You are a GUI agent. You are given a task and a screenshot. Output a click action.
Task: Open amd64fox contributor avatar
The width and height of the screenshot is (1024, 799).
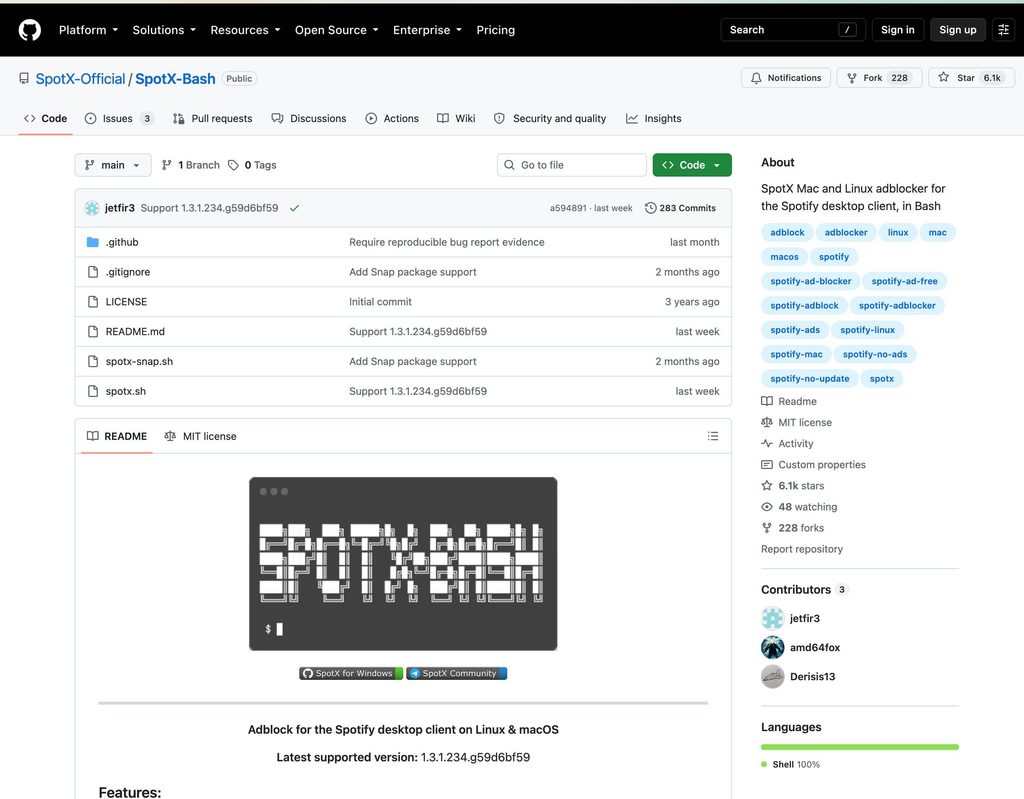tap(773, 647)
